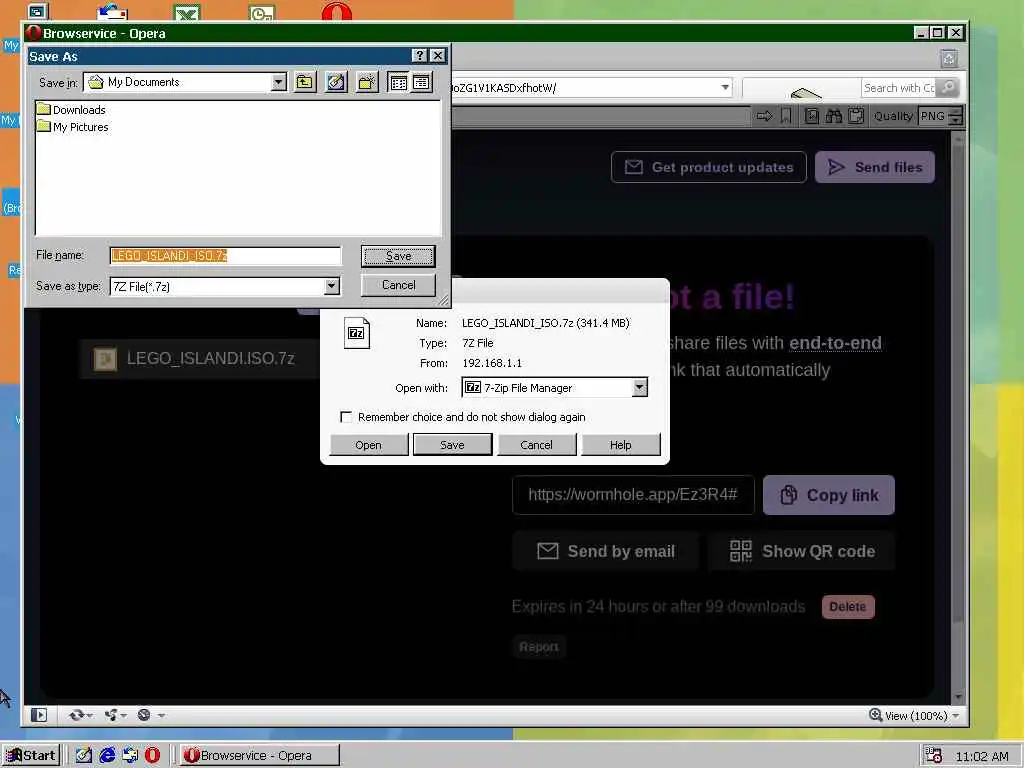1024x768 pixels.
Task: Click the wormhole.app link field
Action: [633, 495]
